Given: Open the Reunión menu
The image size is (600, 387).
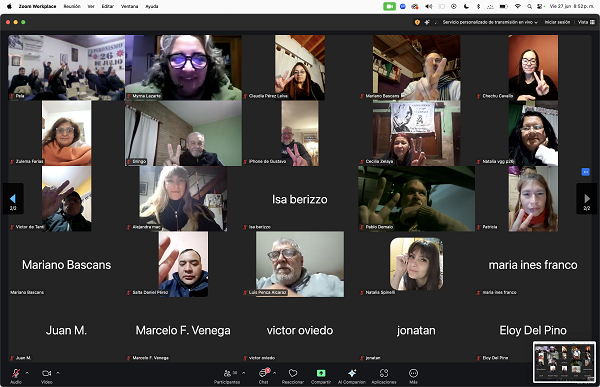Looking at the screenshot, I should 72,7.
